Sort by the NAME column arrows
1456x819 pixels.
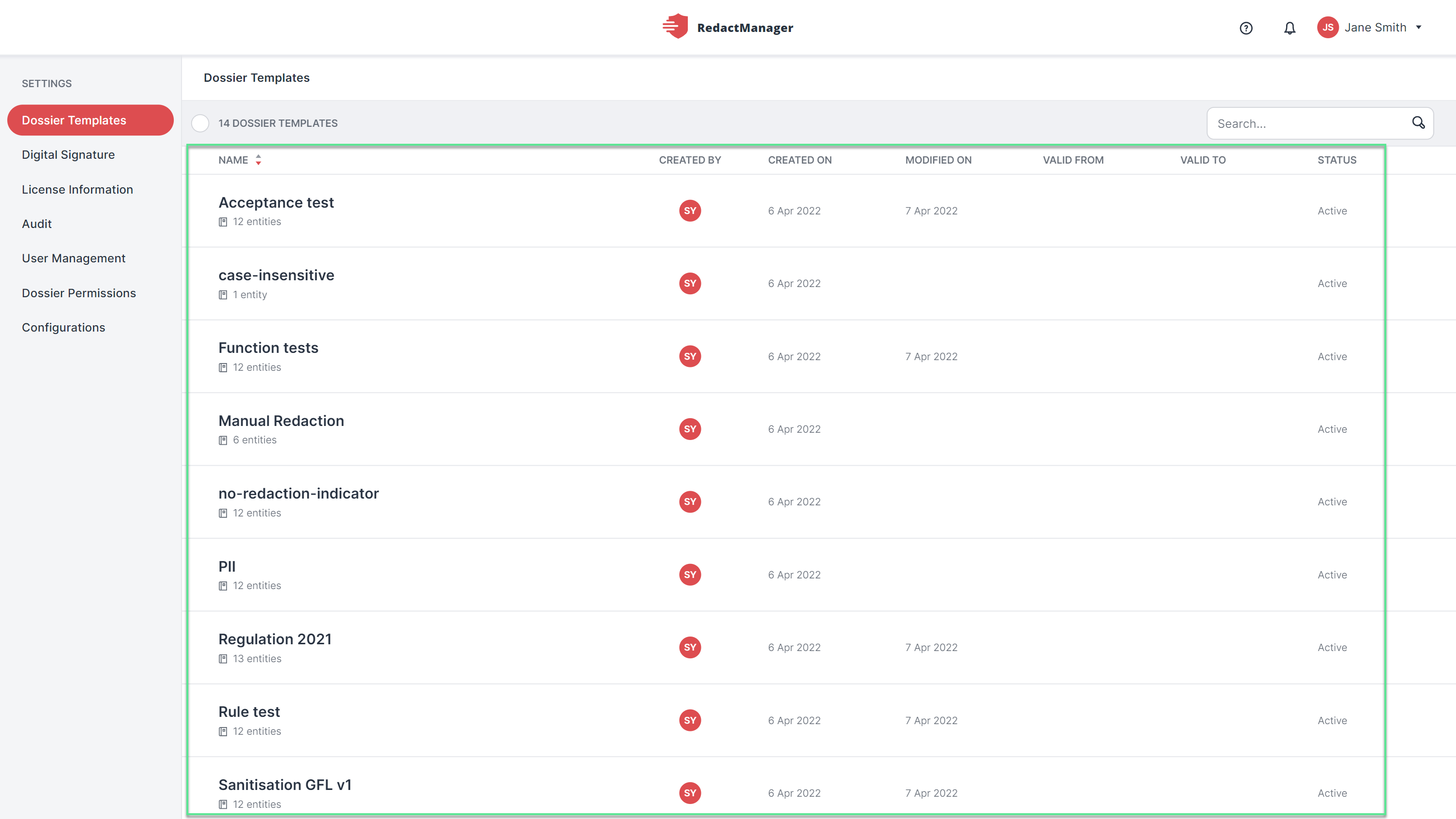tap(258, 160)
